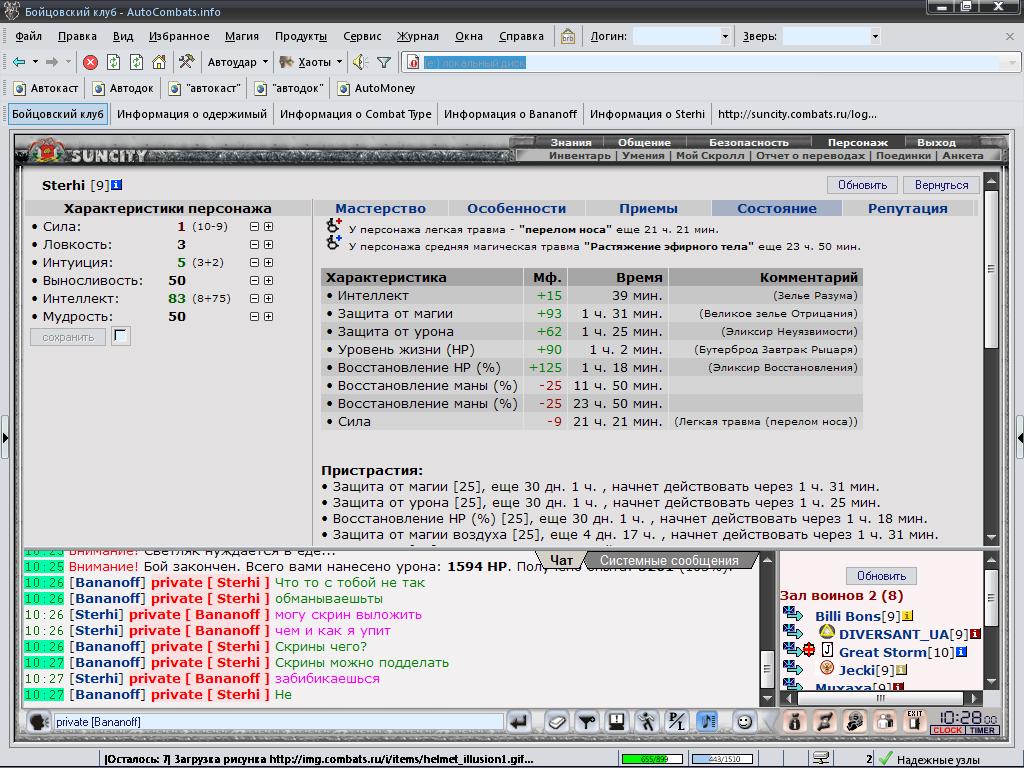Click the scroll icon in bottom bar

coord(825,722)
